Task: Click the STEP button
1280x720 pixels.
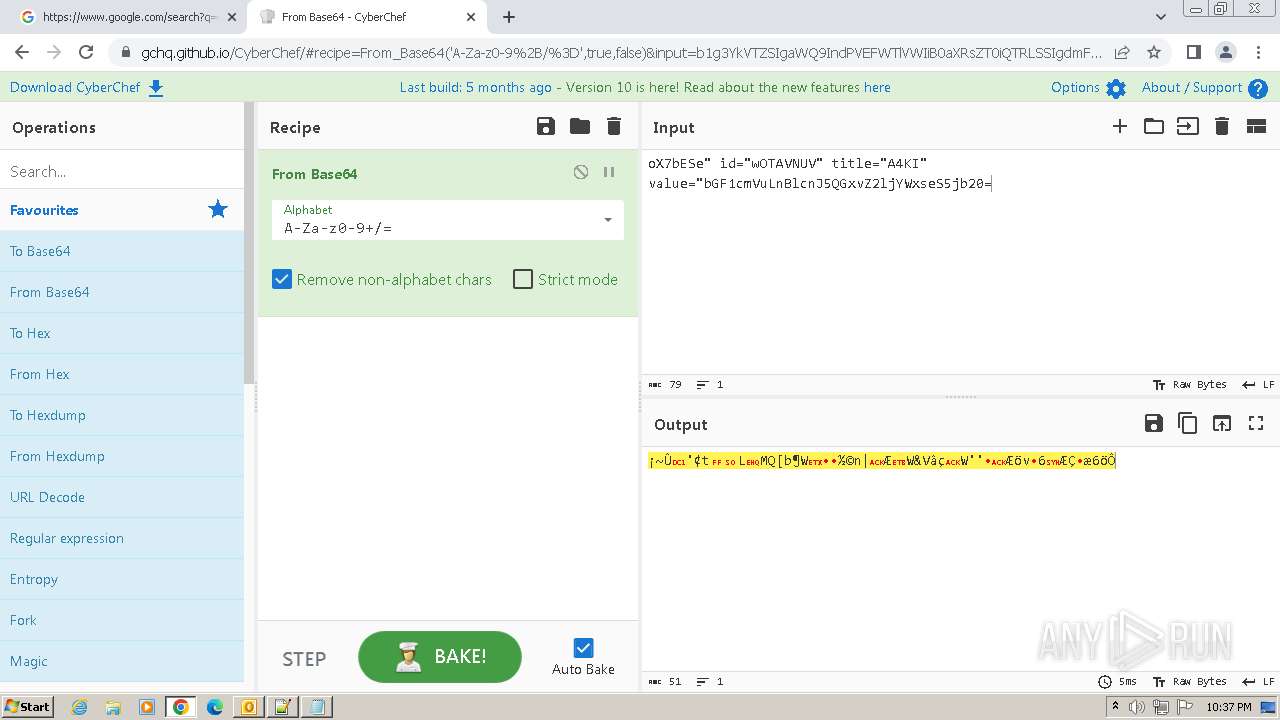Action: (304, 659)
